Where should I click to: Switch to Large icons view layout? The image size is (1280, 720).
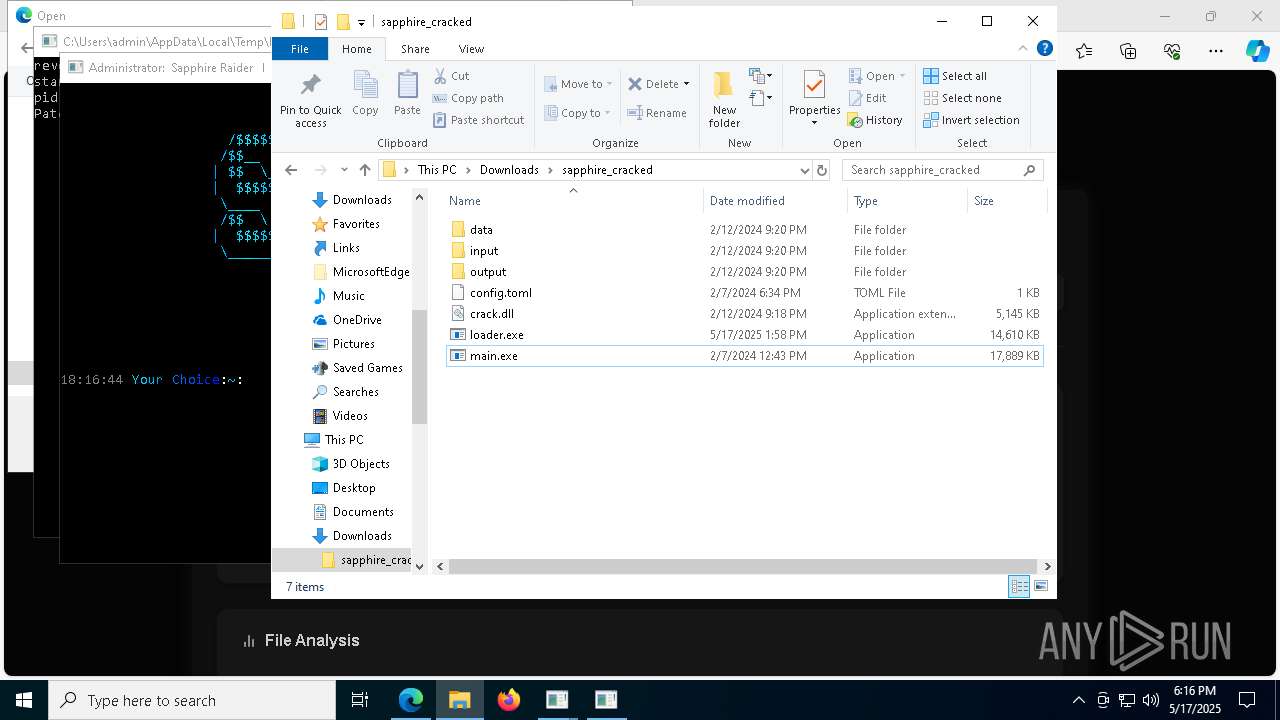click(x=1041, y=587)
